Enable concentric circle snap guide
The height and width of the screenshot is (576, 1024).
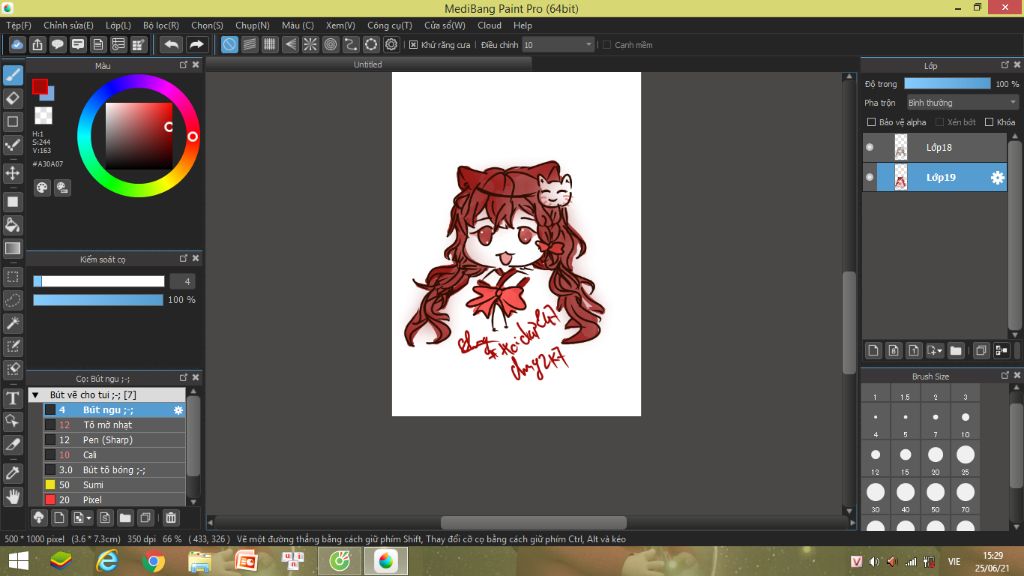point(330,44)
